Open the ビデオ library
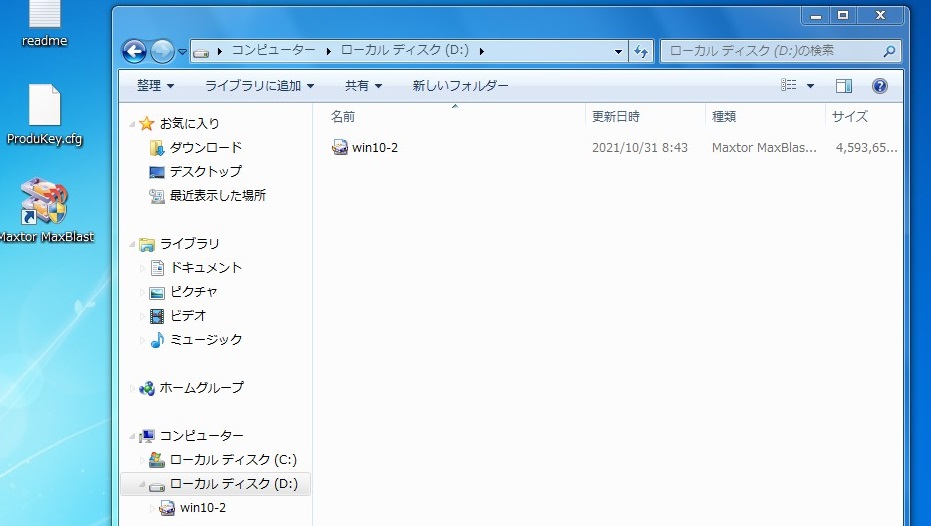 (x=188, y=315)
